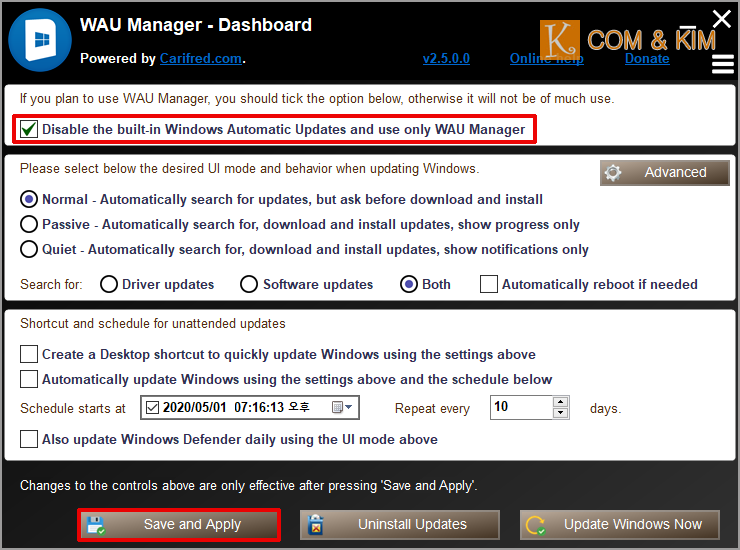Open the Carifred.com link
Viewport: 740px width, 550px height.
pyautogui.click(x=201, y=58)
